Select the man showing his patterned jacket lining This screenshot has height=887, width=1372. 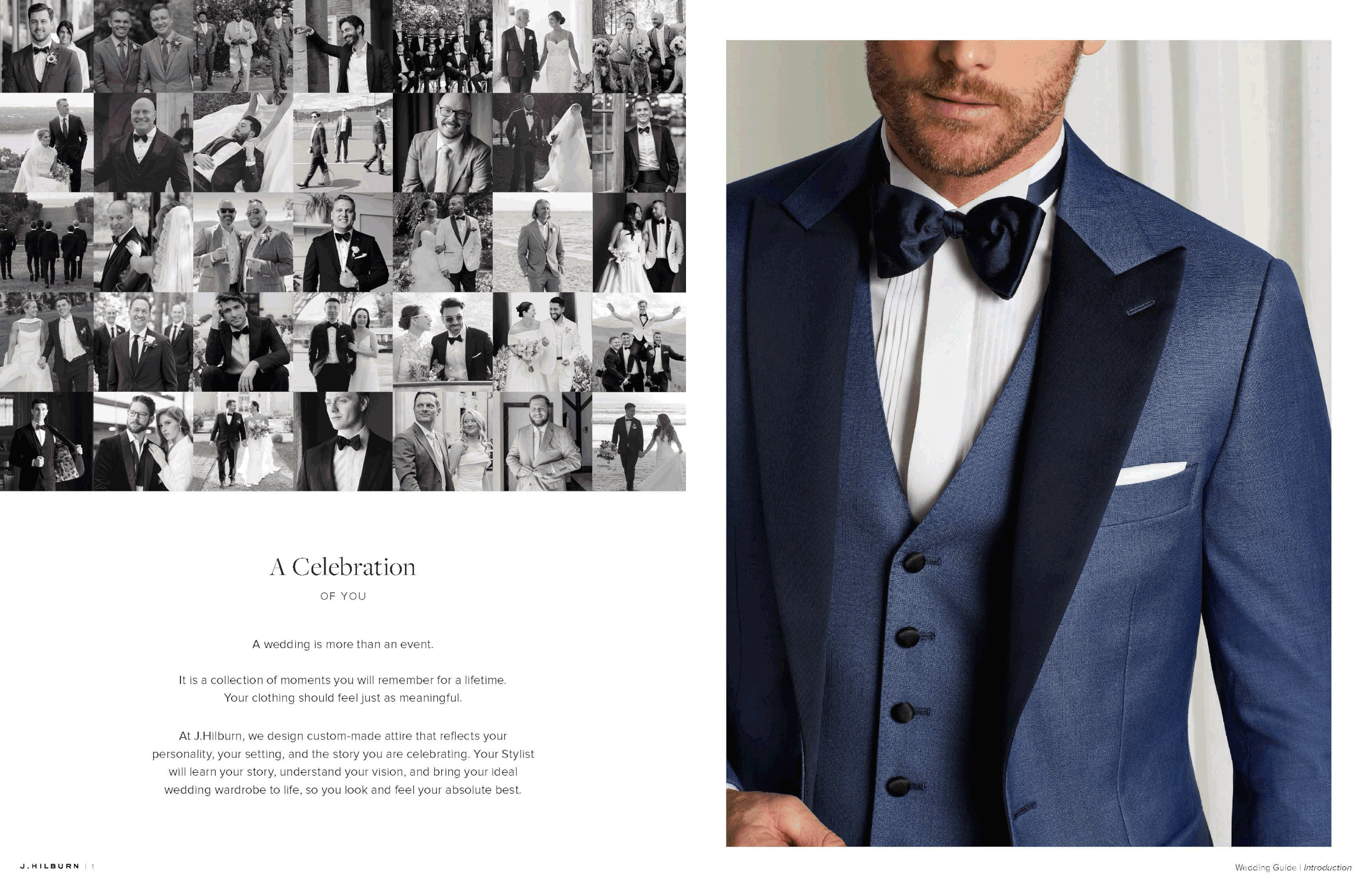46,442
